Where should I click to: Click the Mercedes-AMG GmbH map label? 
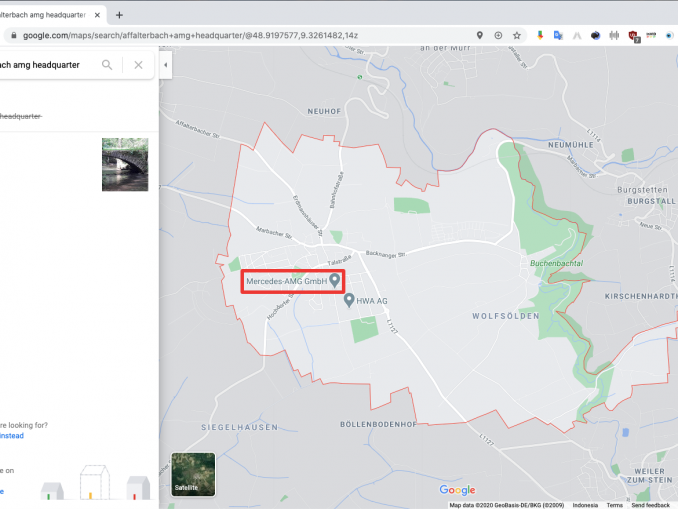click(287, 281)
